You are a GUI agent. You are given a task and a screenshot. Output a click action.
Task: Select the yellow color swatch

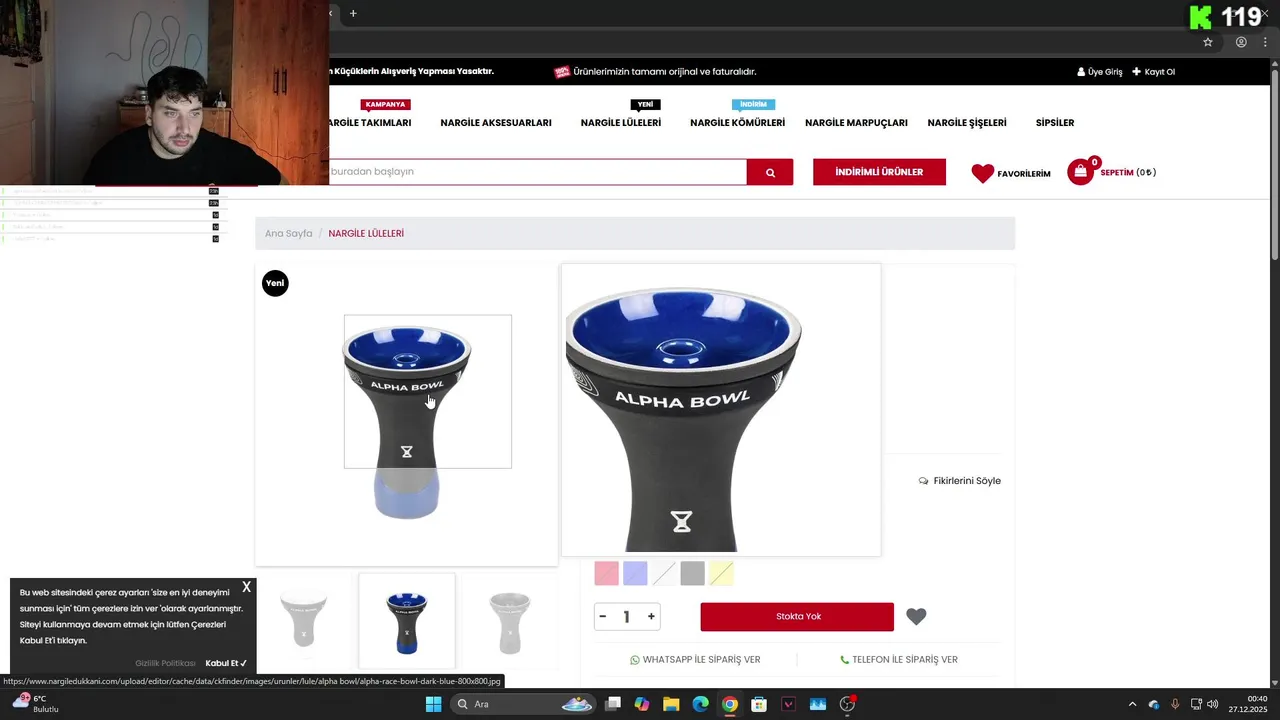point(721,573)
